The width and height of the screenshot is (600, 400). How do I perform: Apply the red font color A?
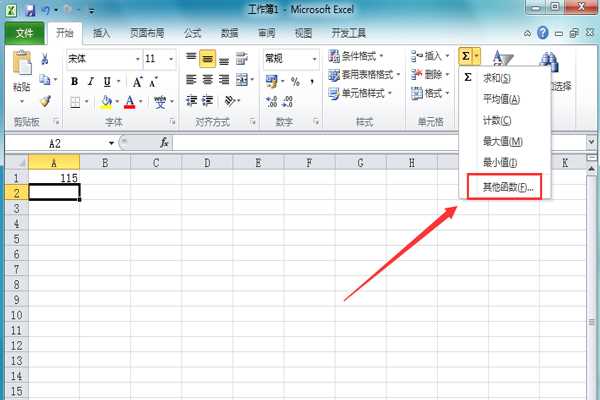[x=130, y=102]
